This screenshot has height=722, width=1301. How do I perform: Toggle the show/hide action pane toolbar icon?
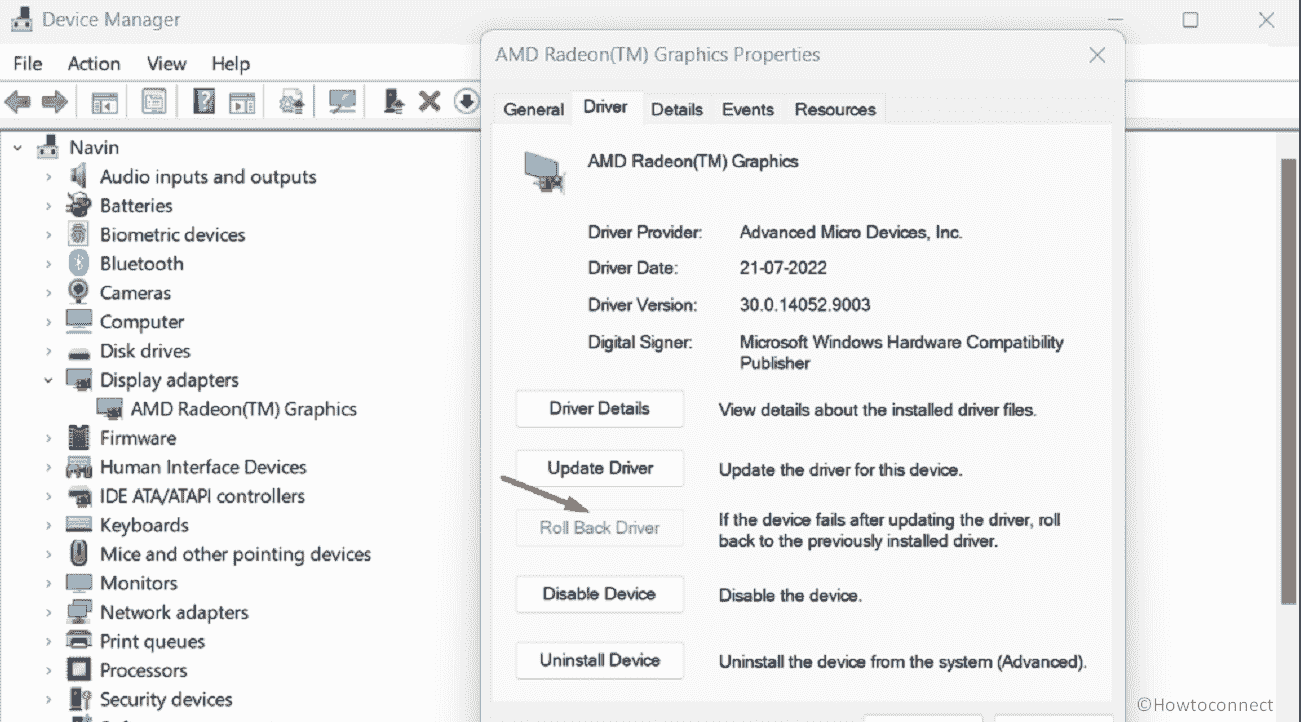pyautogui.click(x=242, y=101)
